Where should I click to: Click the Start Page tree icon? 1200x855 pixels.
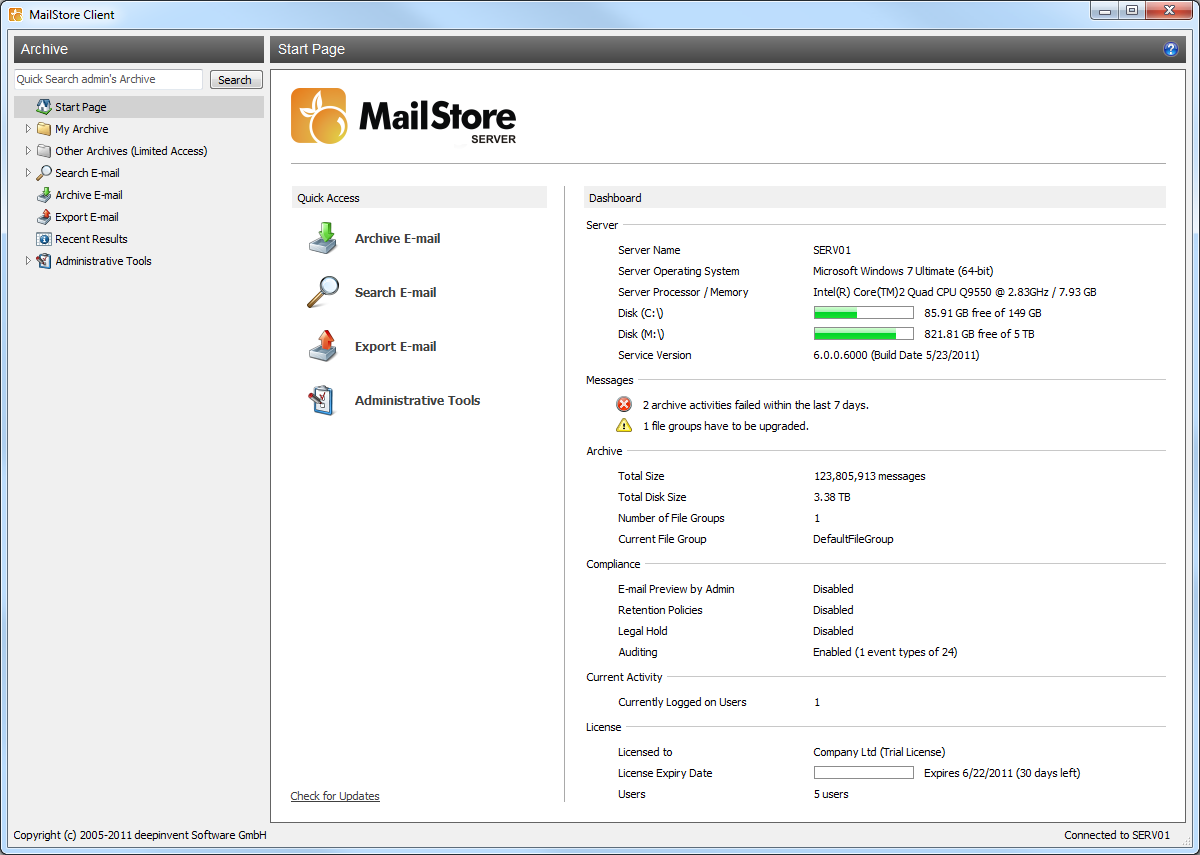coord(44,107)
